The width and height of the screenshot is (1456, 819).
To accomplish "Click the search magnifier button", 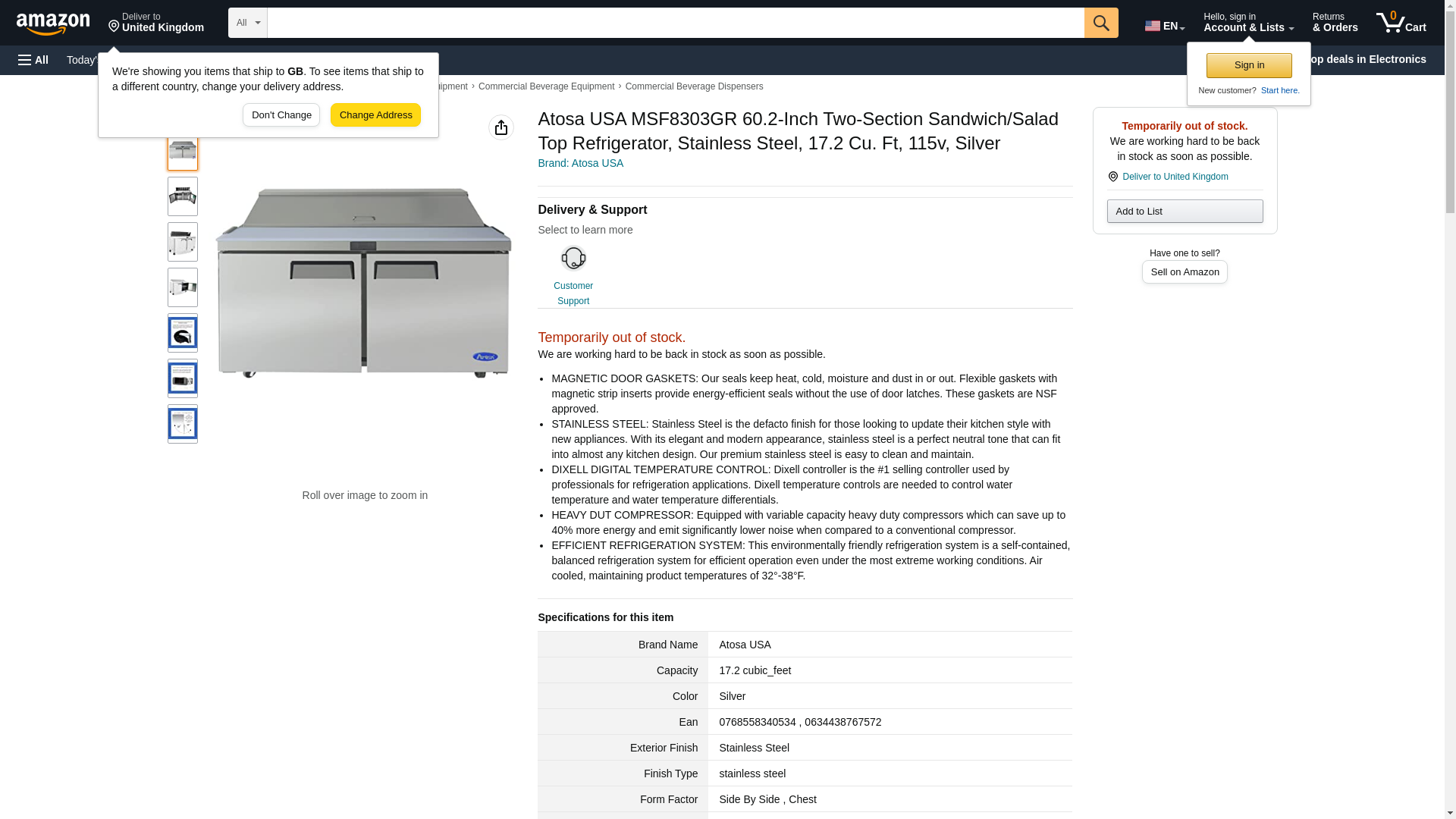I will tap(1101, 23).
